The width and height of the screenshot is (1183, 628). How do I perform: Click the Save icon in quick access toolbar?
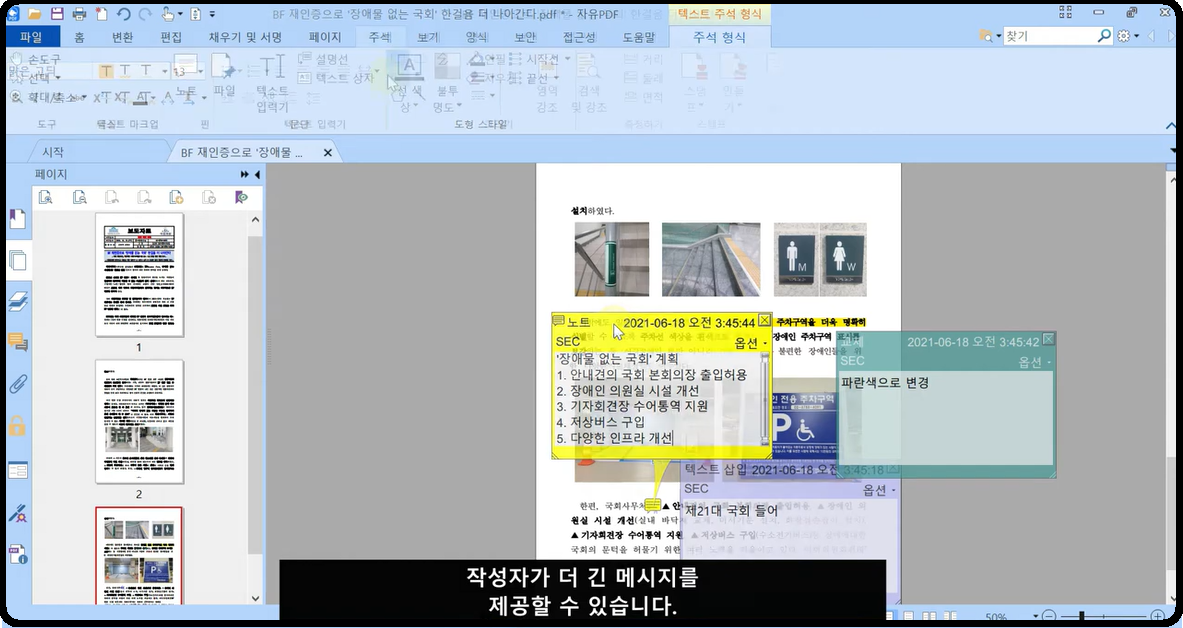[x=57, y=14]
